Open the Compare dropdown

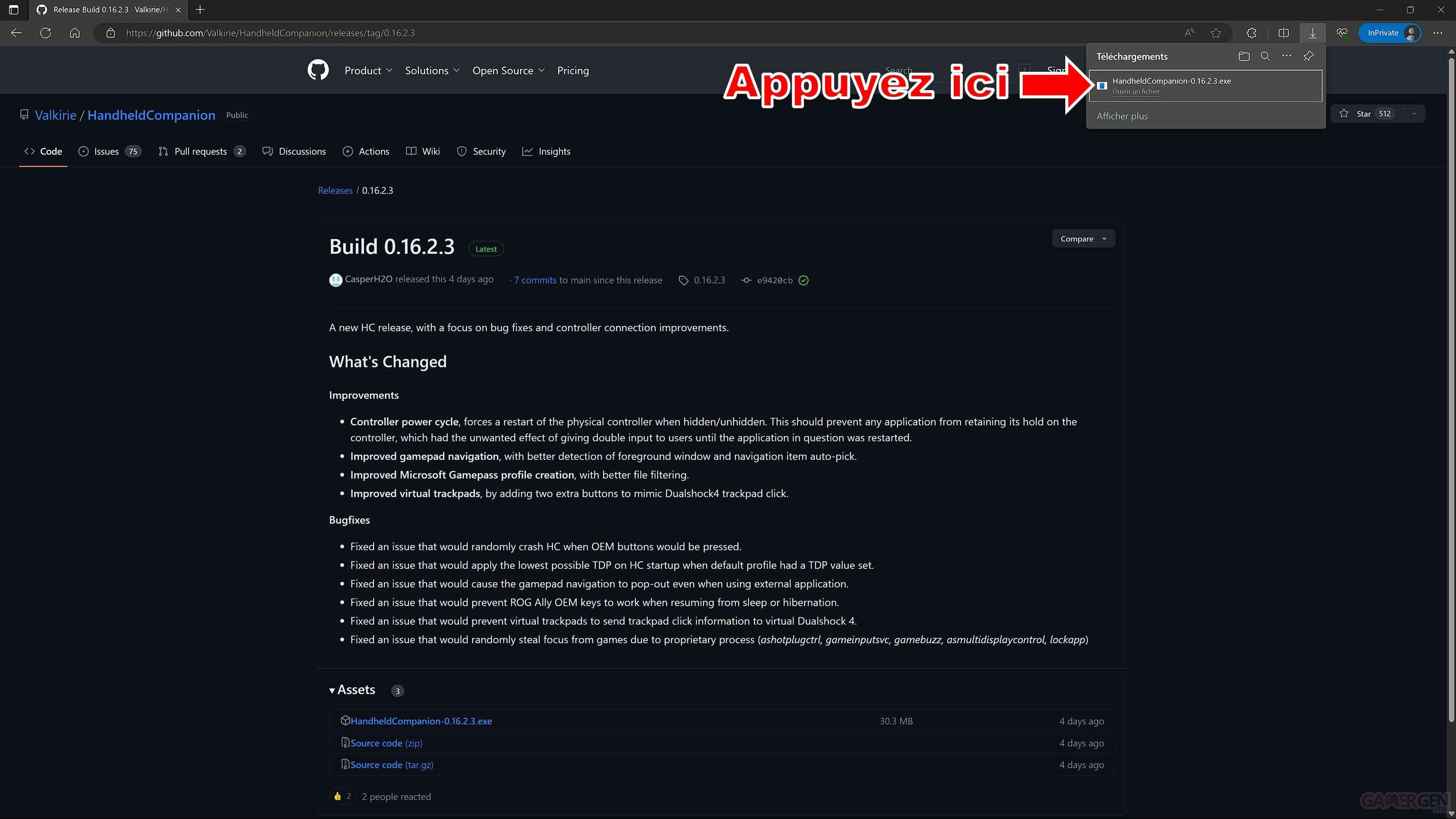(1082, 239)
